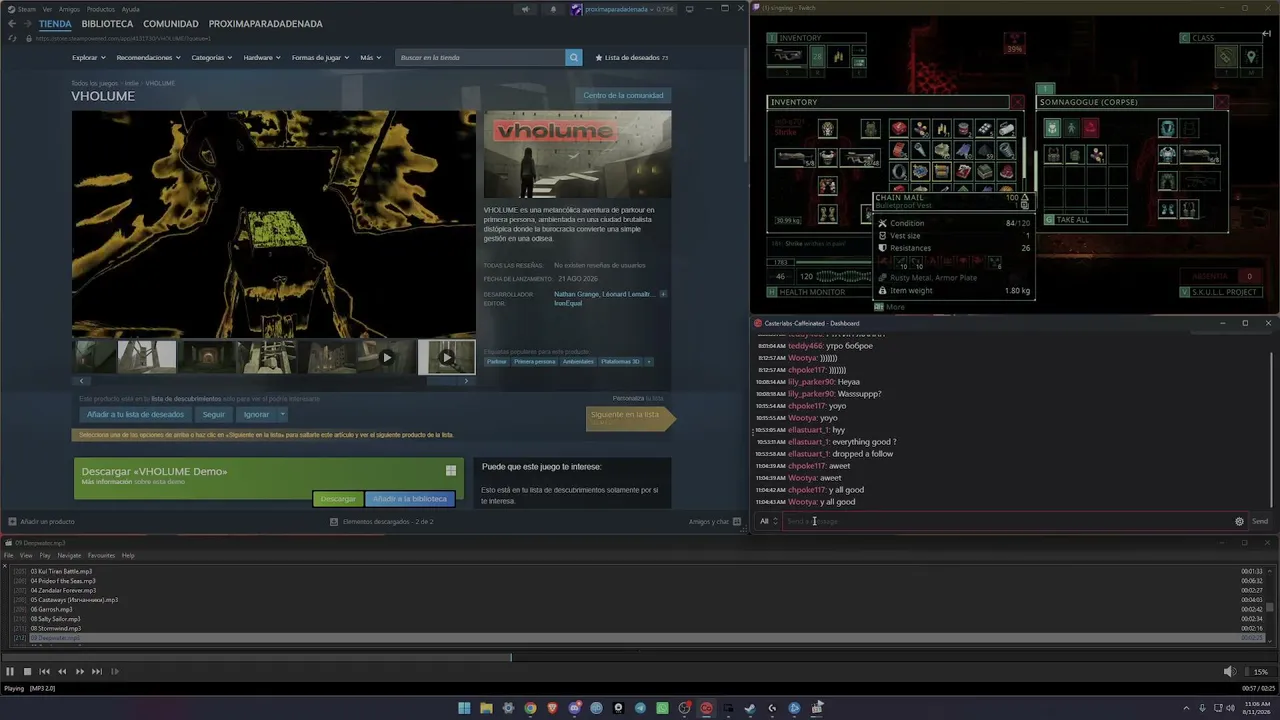Open Lista de deseados link

pyautogui.click(x=631, y=58)
